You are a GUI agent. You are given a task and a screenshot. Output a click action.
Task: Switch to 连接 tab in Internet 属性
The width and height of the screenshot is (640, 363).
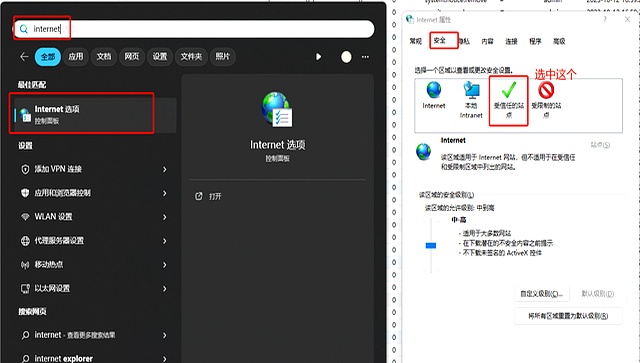511,41
